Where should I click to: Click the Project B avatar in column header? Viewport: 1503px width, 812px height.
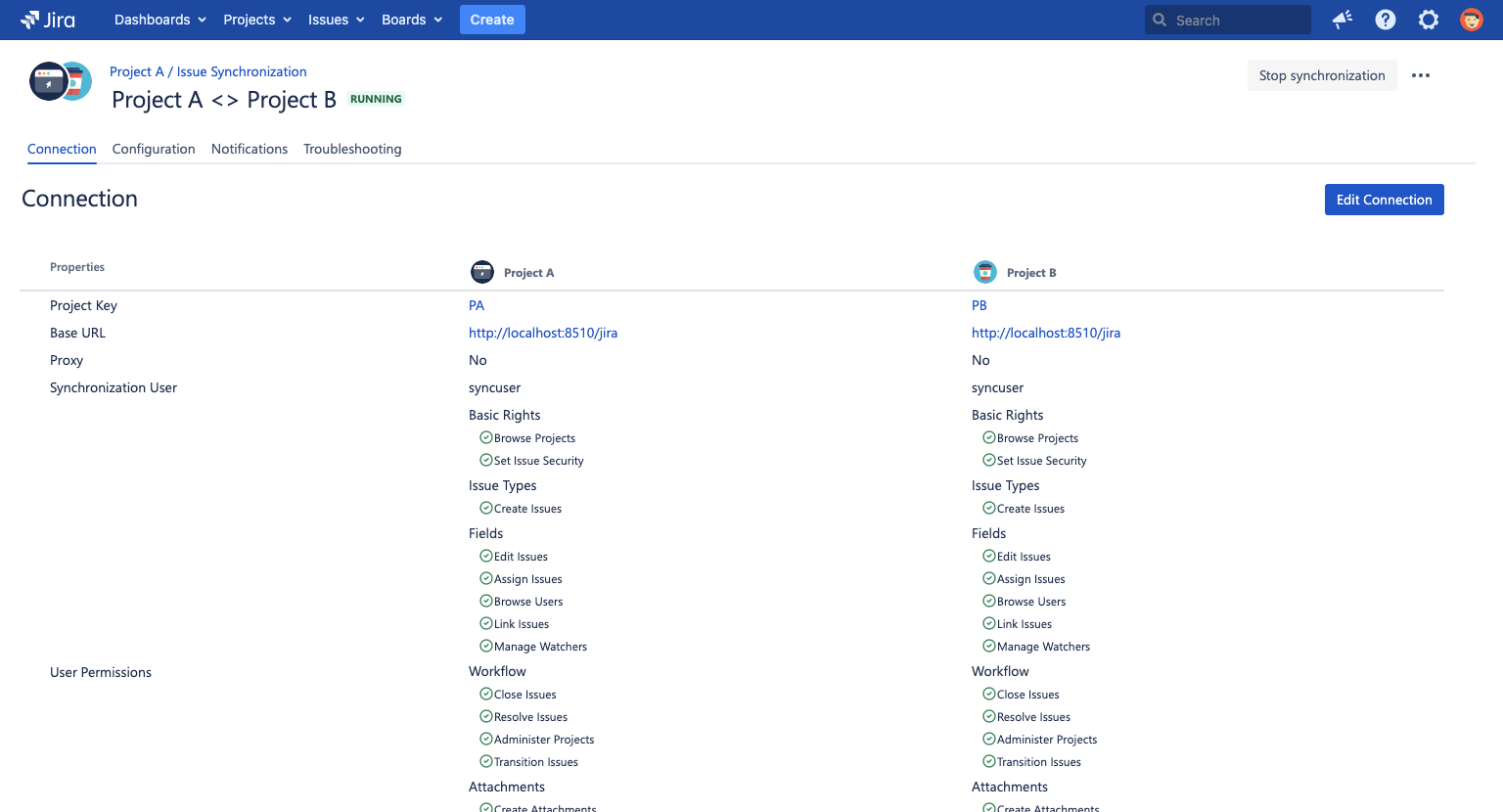tap(985, 272)
